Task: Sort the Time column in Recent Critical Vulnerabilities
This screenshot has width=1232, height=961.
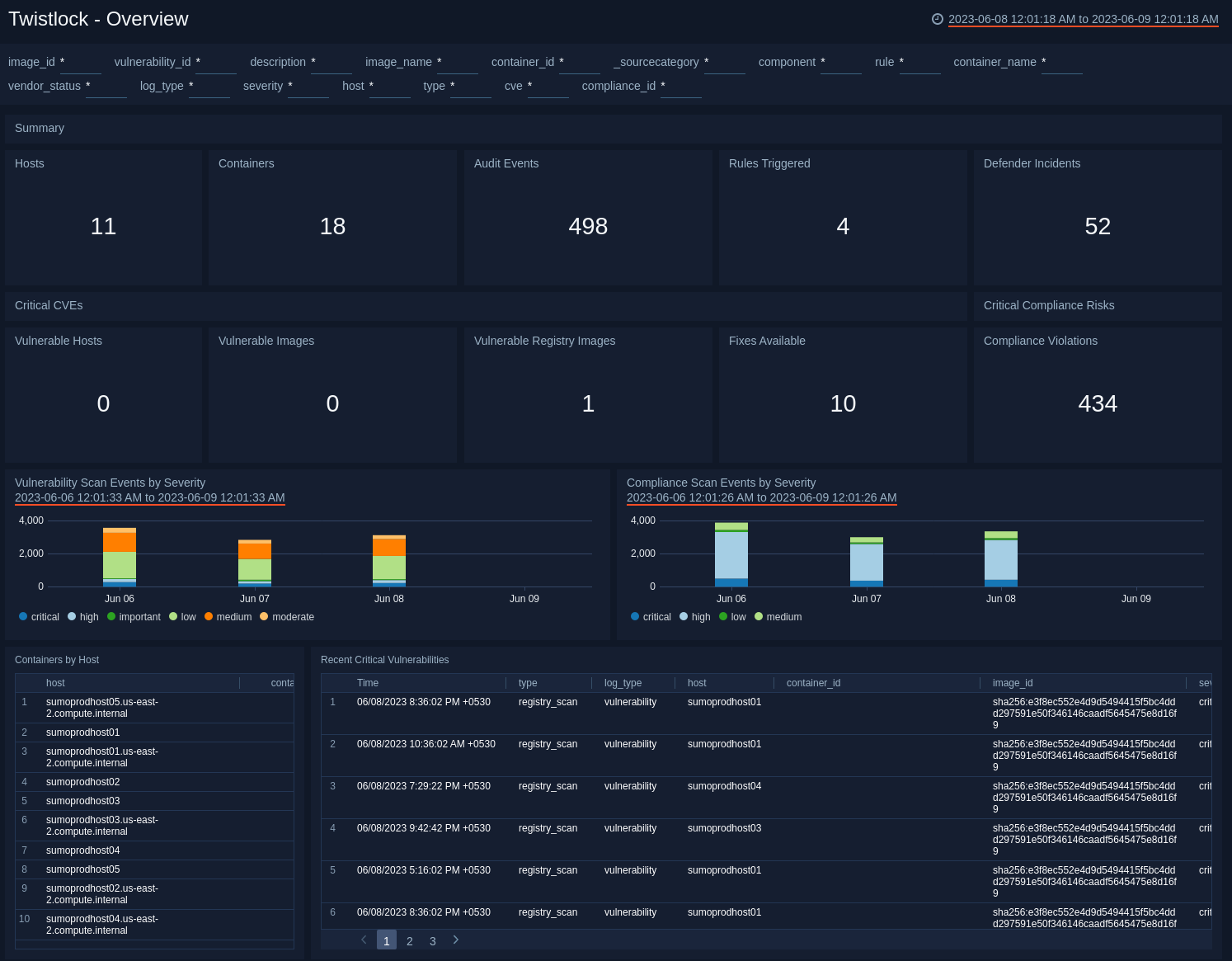Action: coord(368,683)
